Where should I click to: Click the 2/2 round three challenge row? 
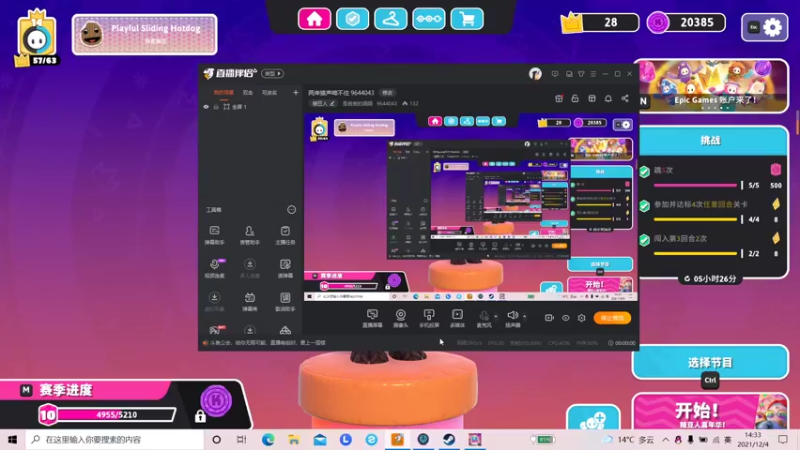pyautogui.click(x=711, y=245)
